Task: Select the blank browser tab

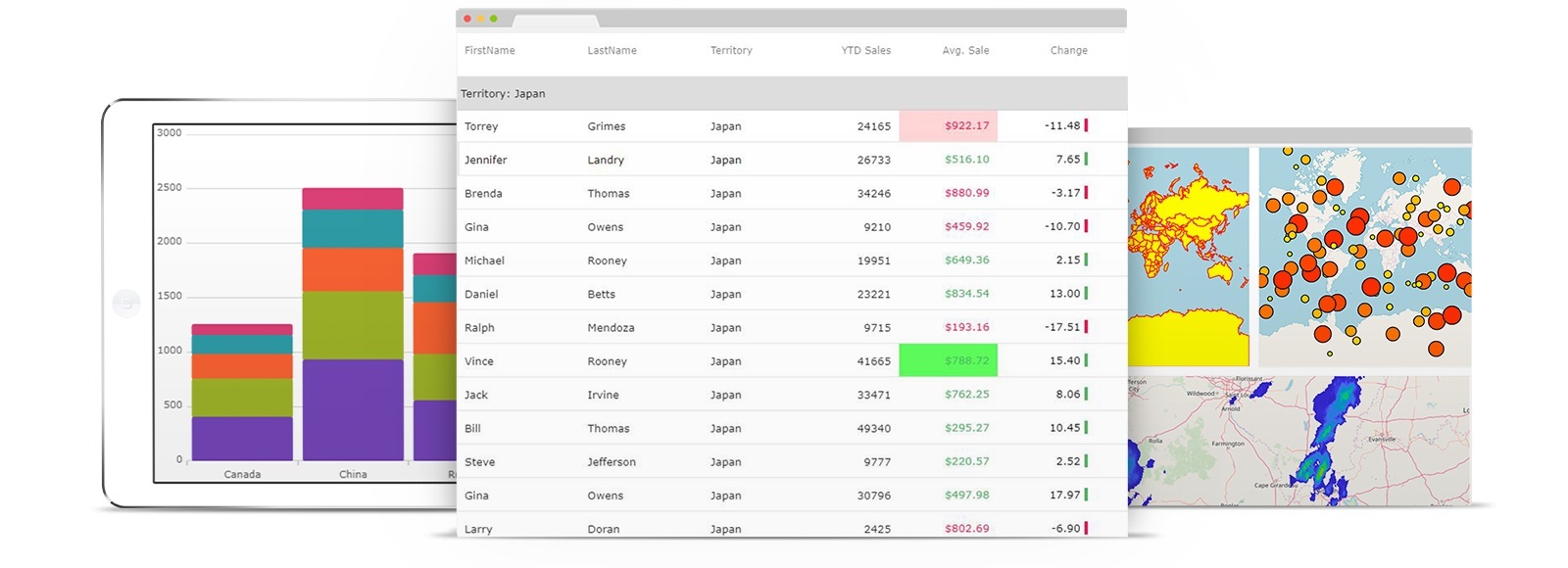Action: point(555,20)
